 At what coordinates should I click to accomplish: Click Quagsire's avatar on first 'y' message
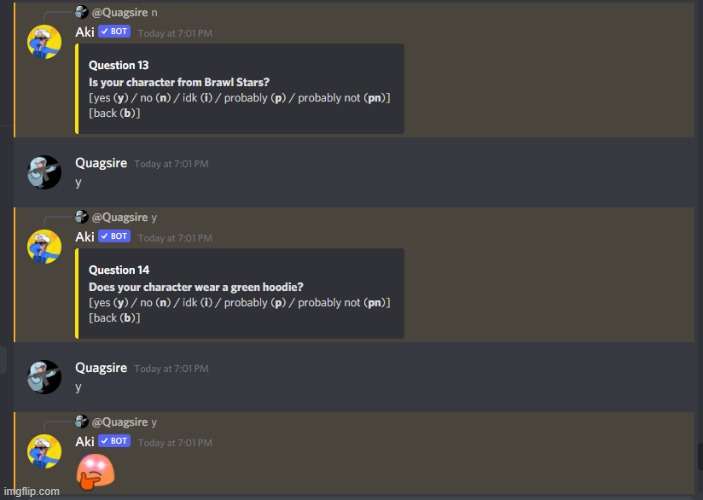click(44, 172)
